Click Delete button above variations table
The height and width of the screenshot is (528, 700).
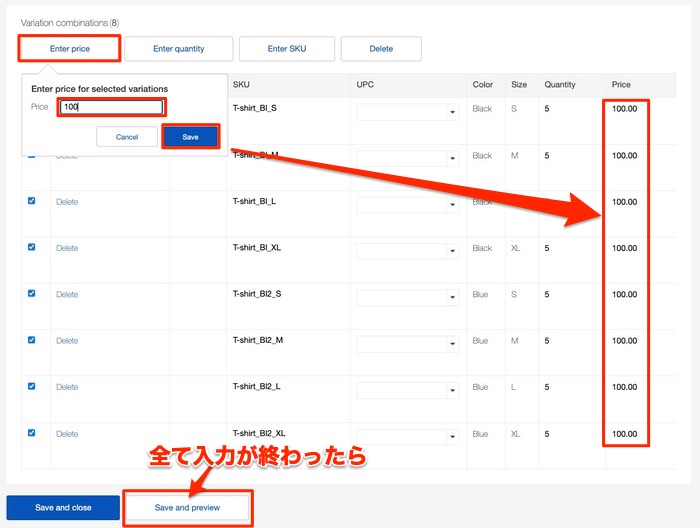coord(381,48)
